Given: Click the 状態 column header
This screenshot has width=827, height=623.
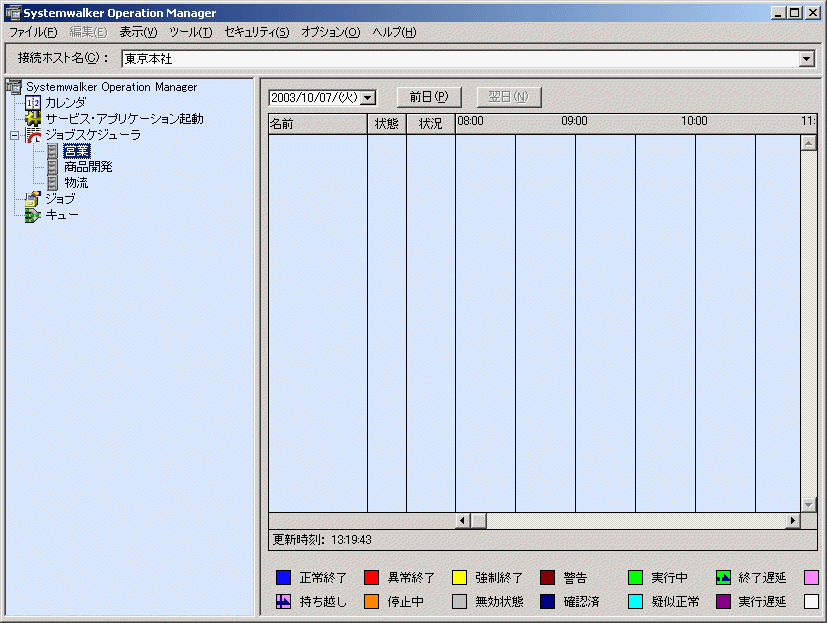Looking at the screenshot, I should pos(387,124).
